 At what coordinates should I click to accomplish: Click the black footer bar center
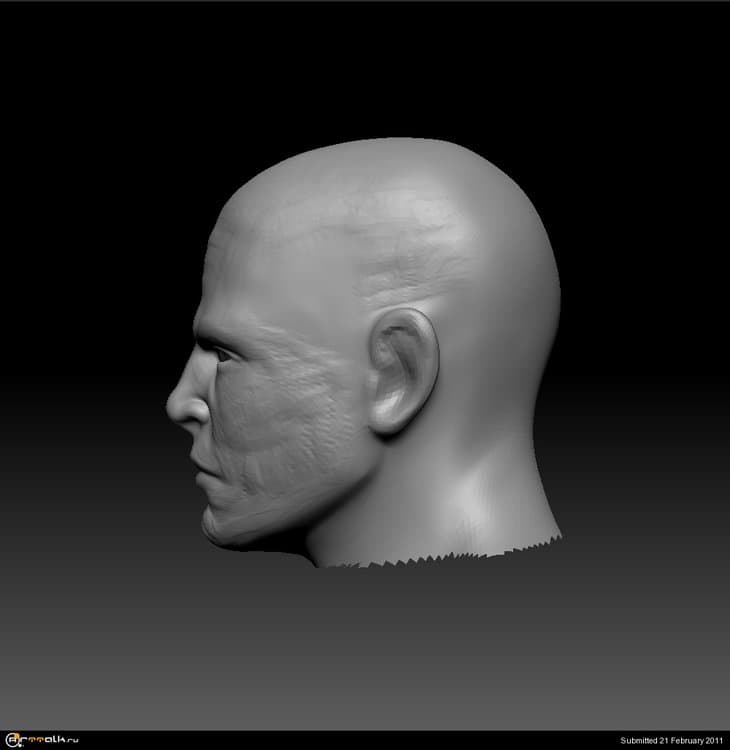tap(365, 740)
